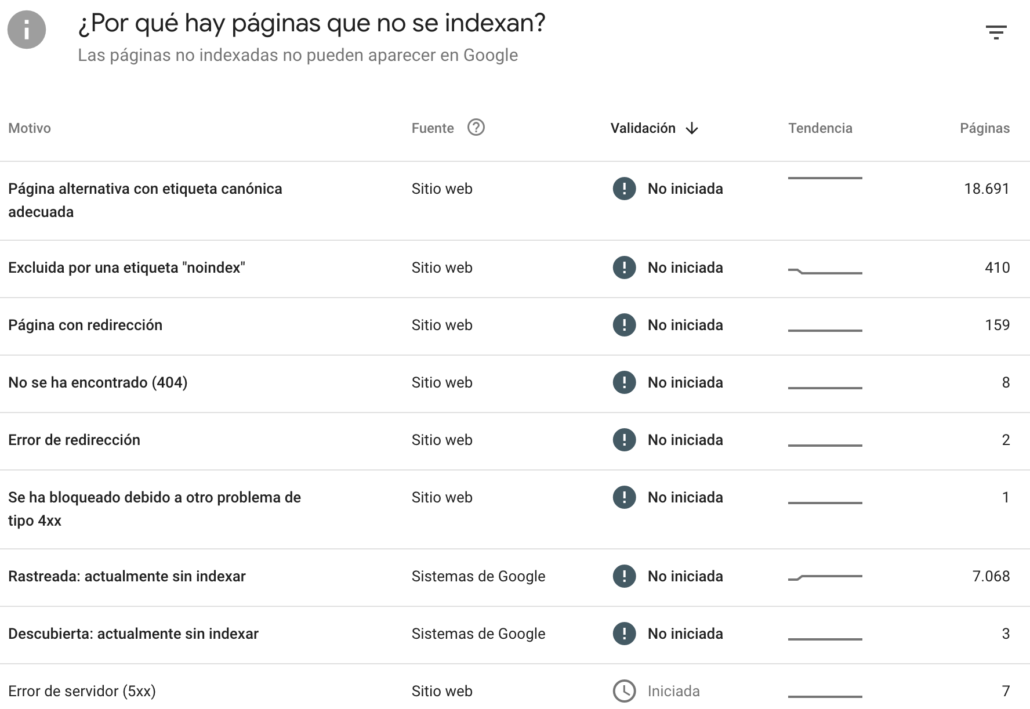Viewport: 1030px width, 709px height.
Task: Click the Motivo column header
Action: coord(29,129)
